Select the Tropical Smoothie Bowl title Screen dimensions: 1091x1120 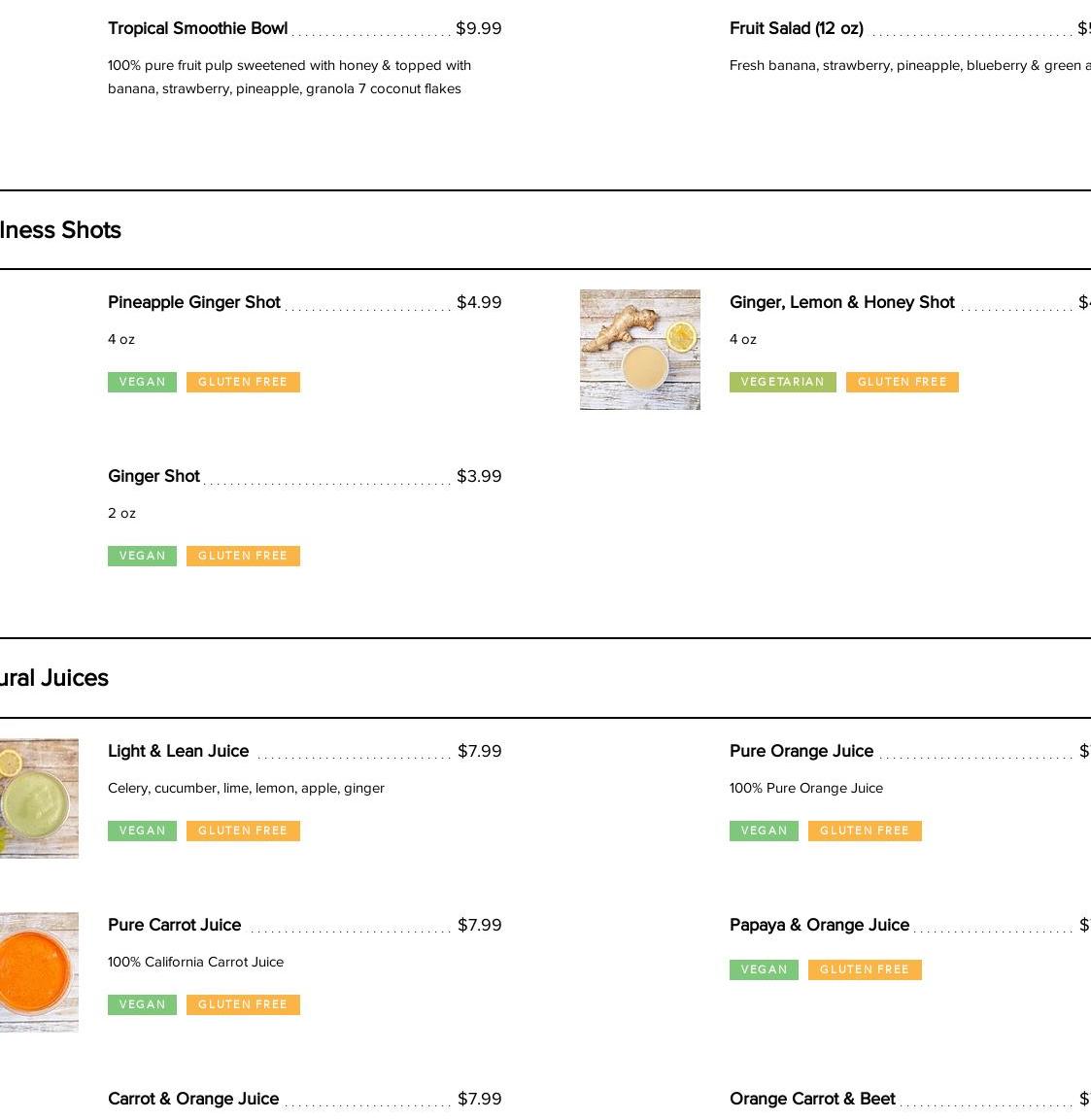[x=197, y=28]
